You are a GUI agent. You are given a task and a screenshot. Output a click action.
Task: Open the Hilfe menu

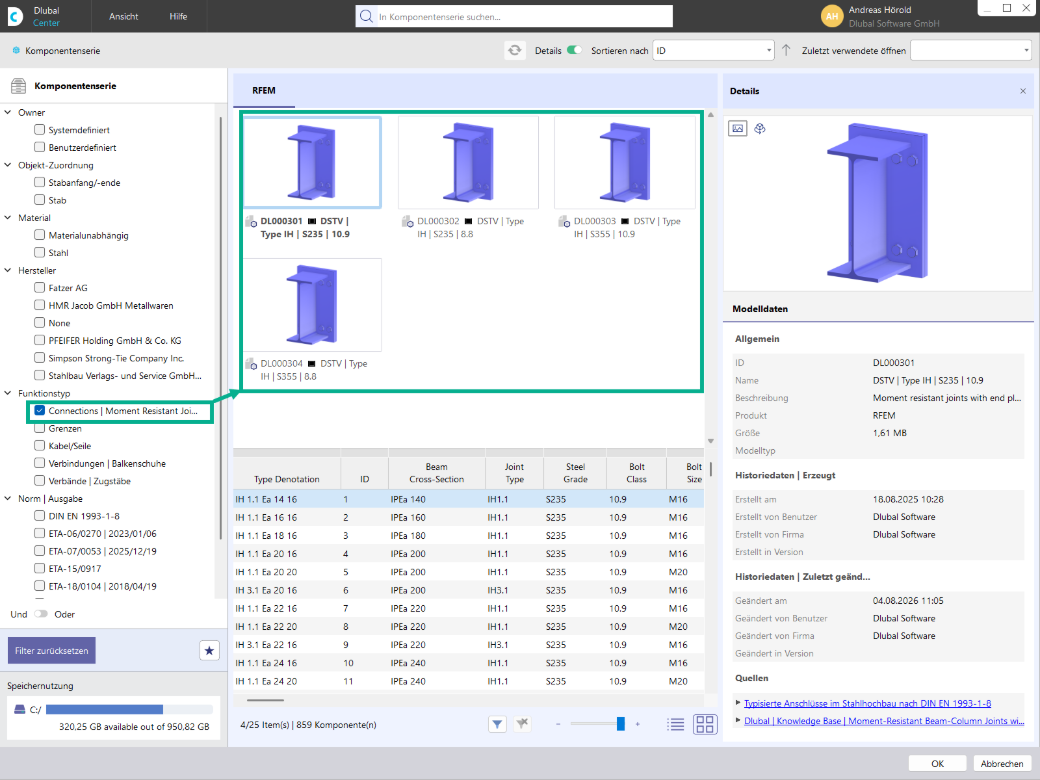pos(178,17)
